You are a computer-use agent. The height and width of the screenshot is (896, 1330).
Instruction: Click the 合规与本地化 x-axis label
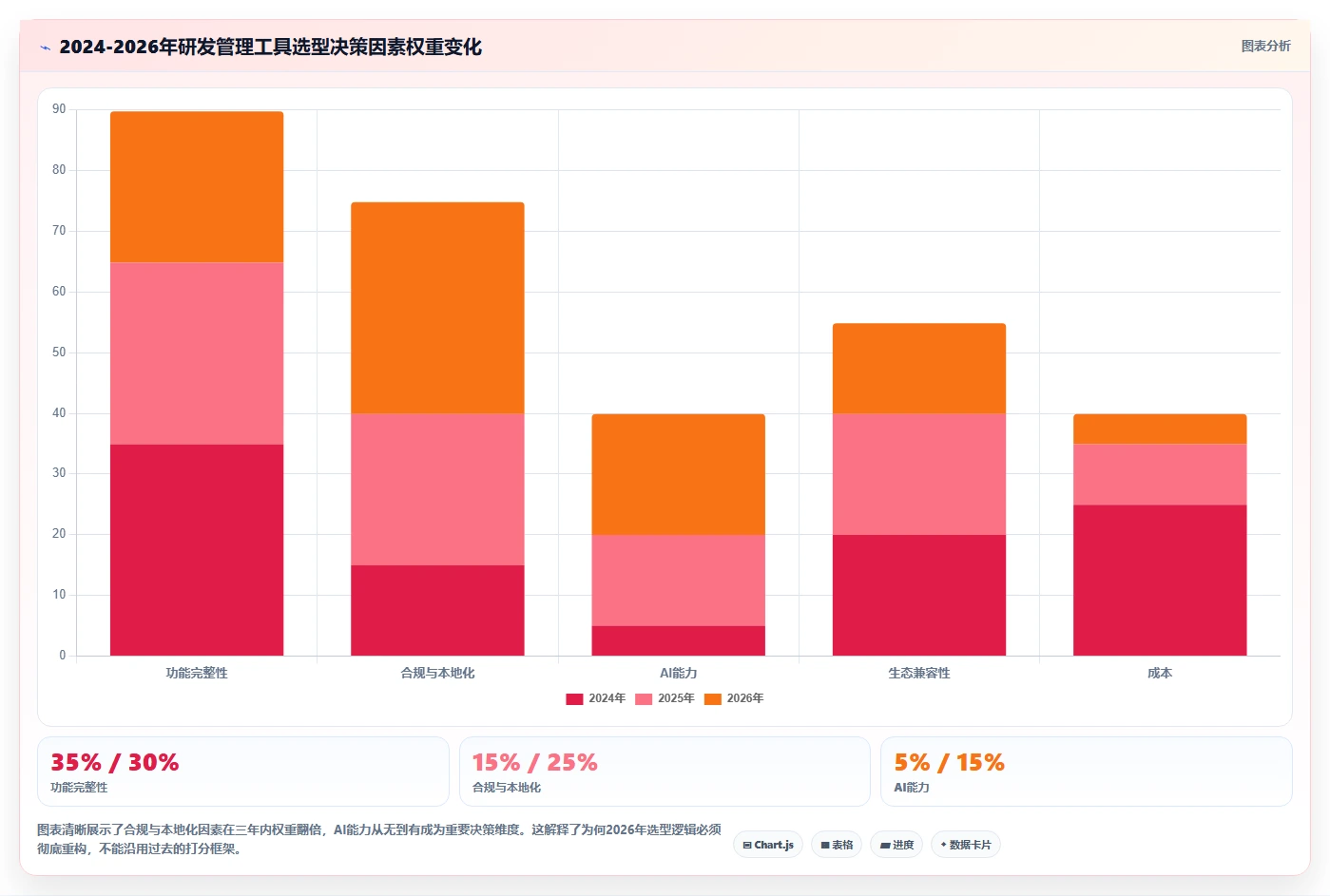click(437, 673)
